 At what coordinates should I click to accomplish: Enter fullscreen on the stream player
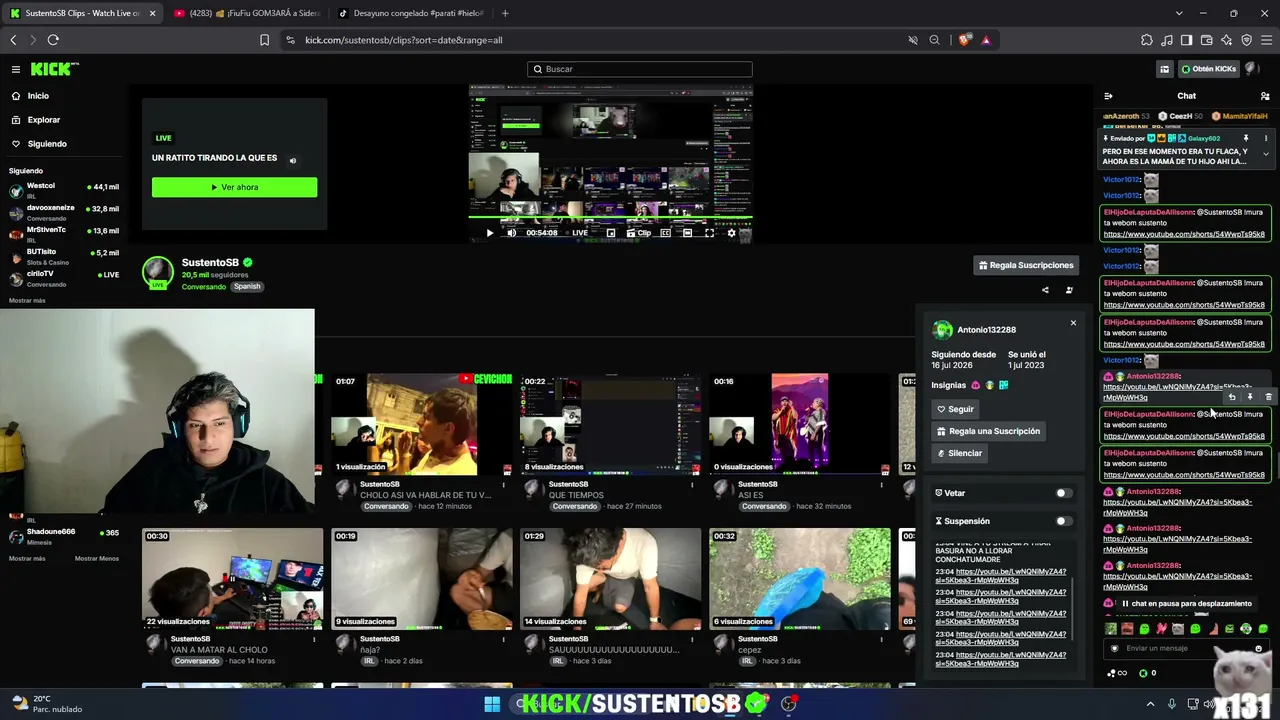tap(709, 233)
